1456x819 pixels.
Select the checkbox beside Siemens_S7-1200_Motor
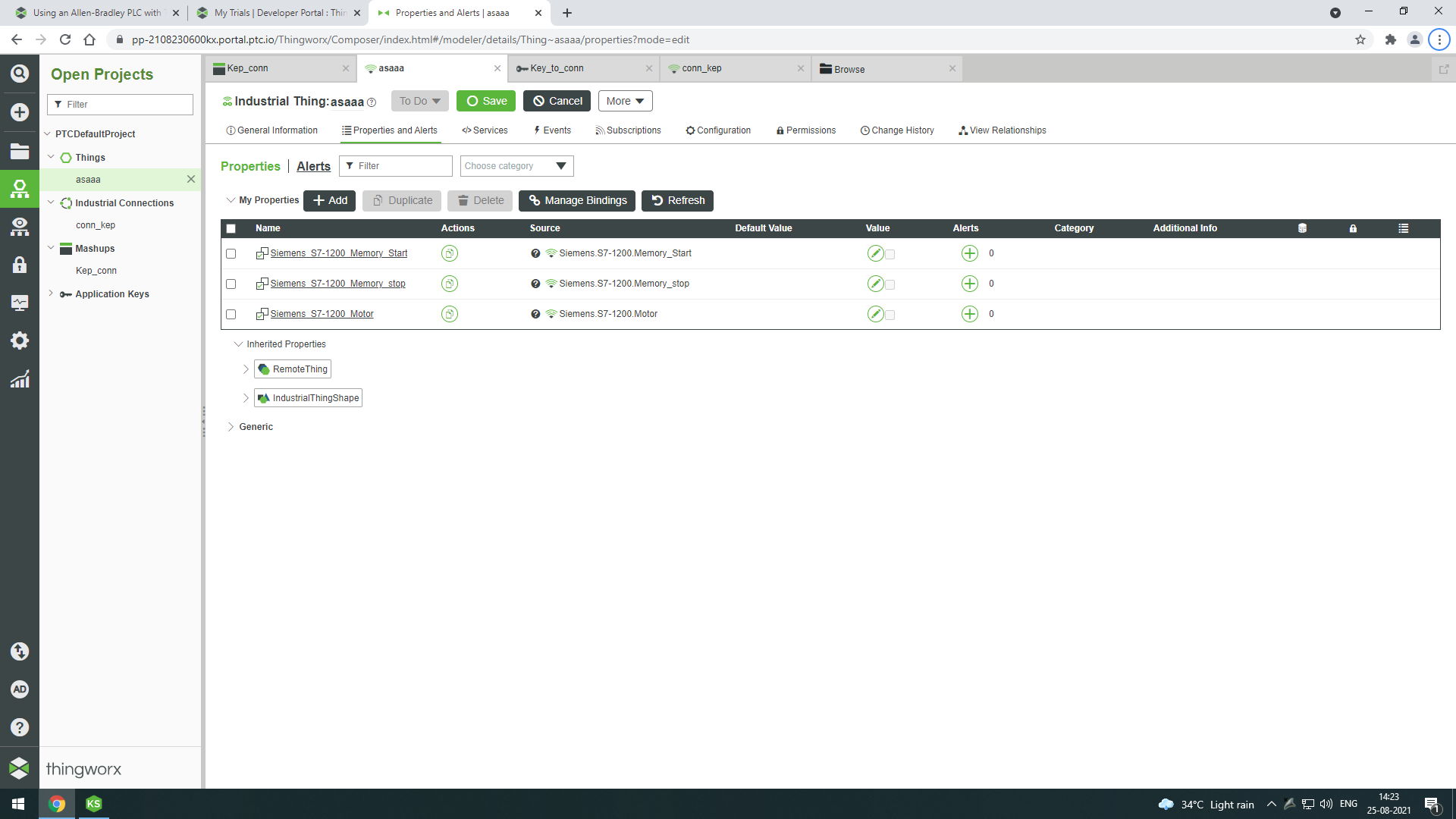[x=231, y=314]
